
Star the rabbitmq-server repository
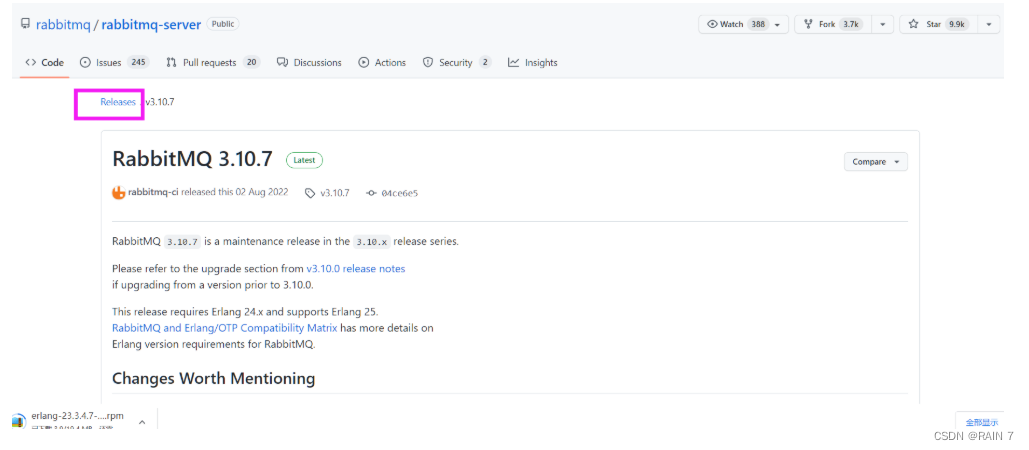click(x=935, y=24)
